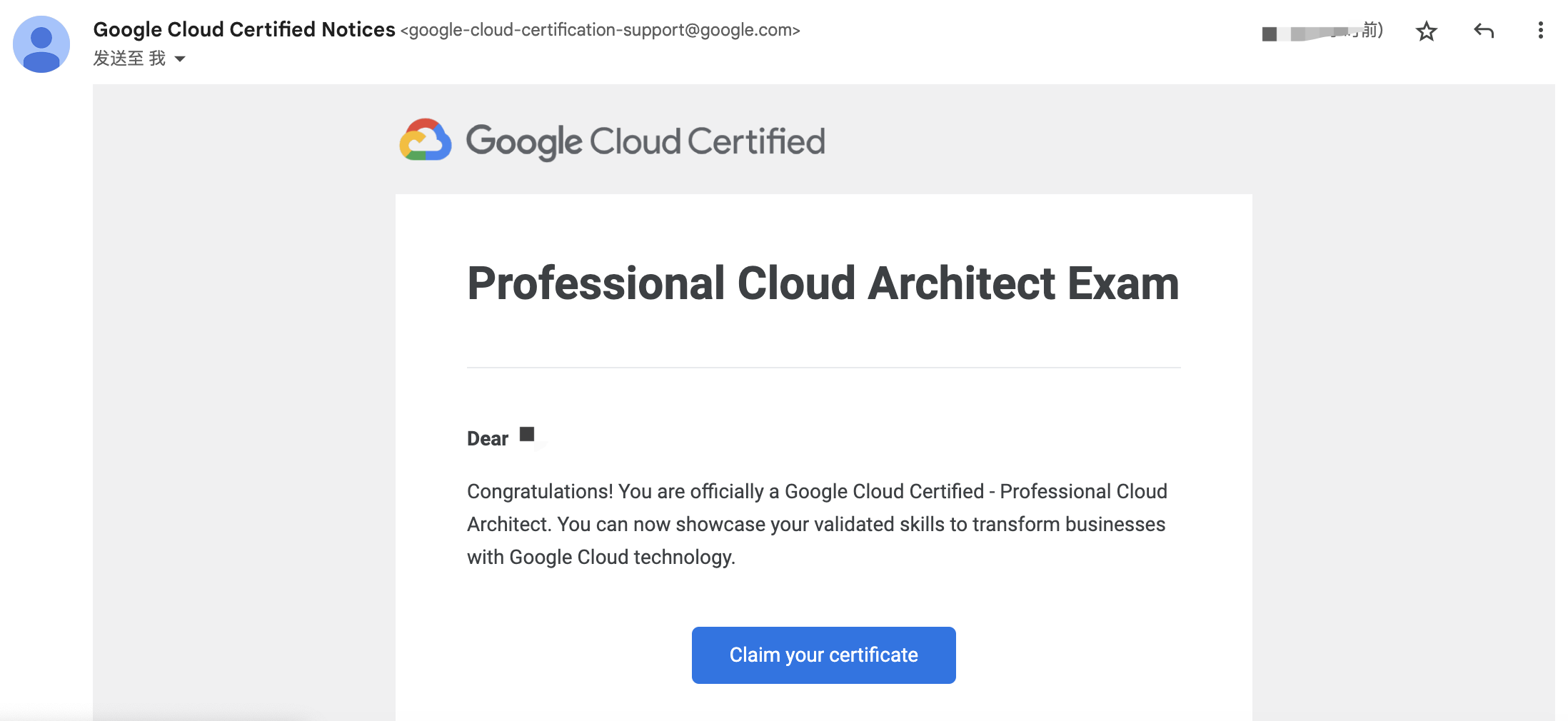Open the three-dot more options menu
The width and height of the screenshot is (1568, 721).
[1540, 31]
